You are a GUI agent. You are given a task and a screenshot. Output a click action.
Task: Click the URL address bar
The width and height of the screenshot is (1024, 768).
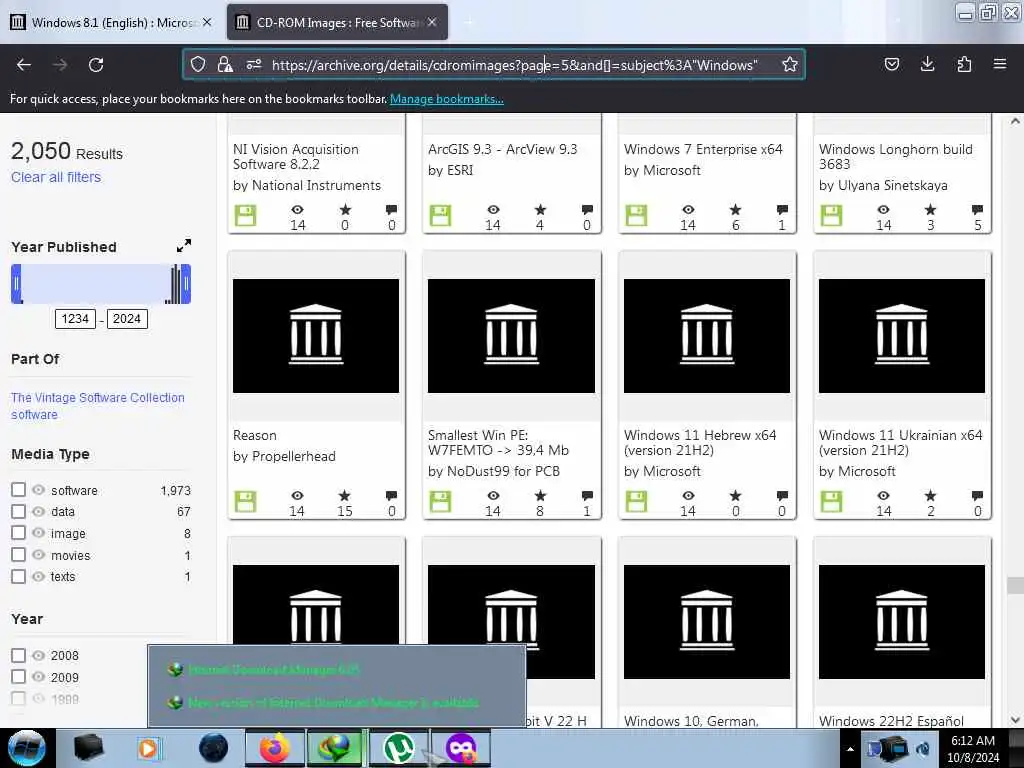[515, 65]
